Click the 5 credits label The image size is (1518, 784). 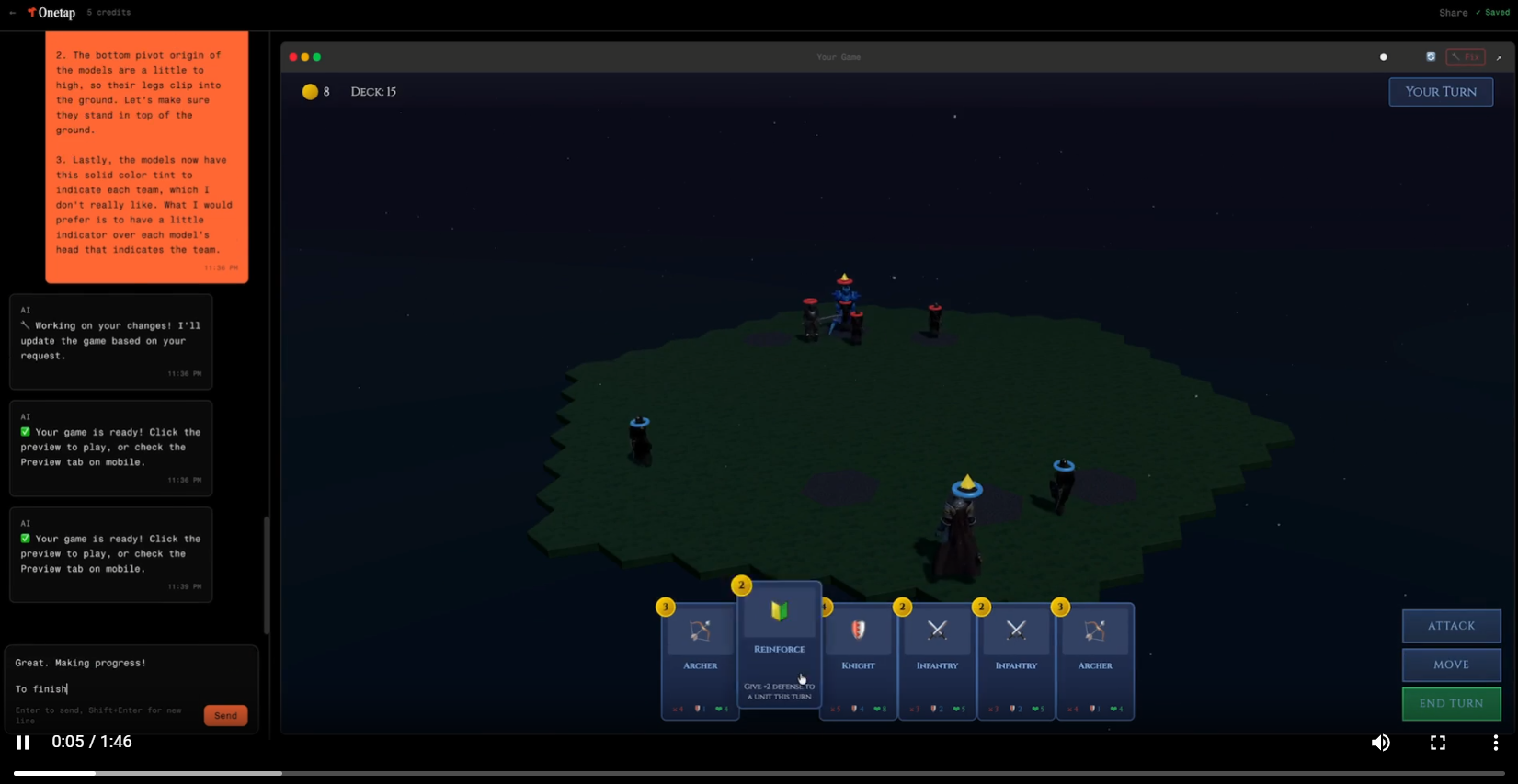pyautogui.click(x=108, y=13)
